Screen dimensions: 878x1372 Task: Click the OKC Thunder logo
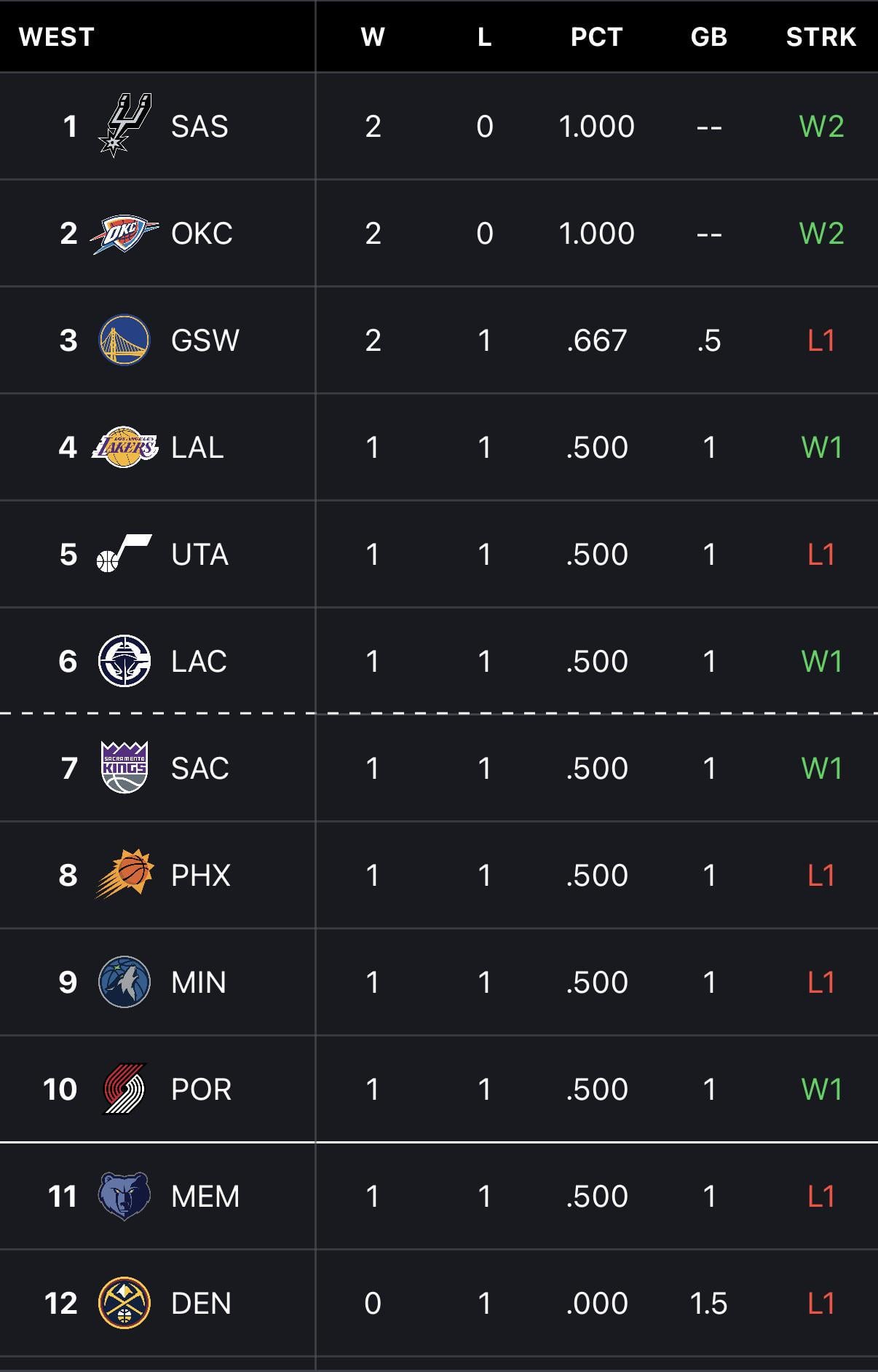click(124, 234)
